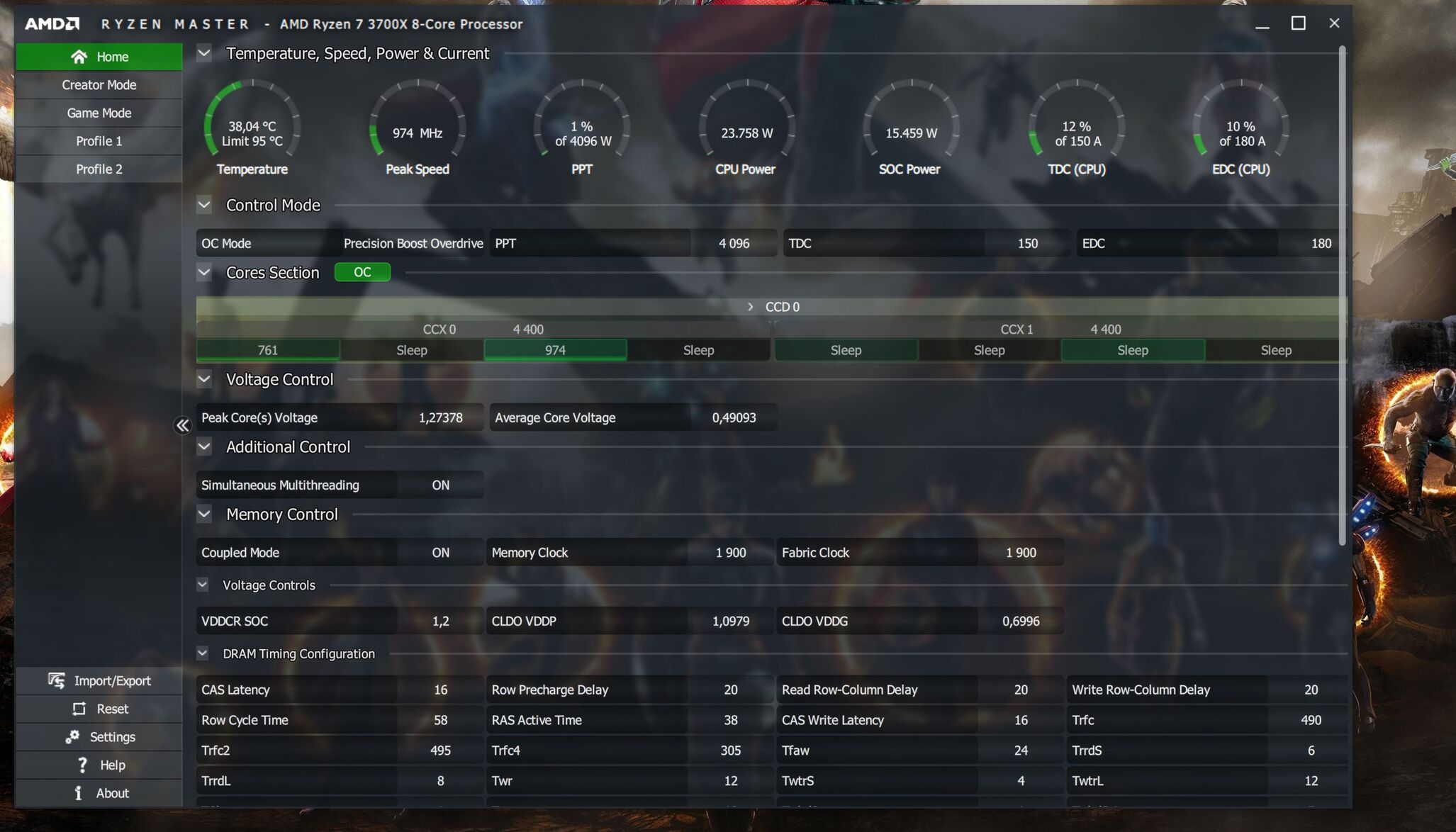Viewport: 1456px width, 832px height.
Task: Click the Settings gears icon
Action: click(72, 737)
